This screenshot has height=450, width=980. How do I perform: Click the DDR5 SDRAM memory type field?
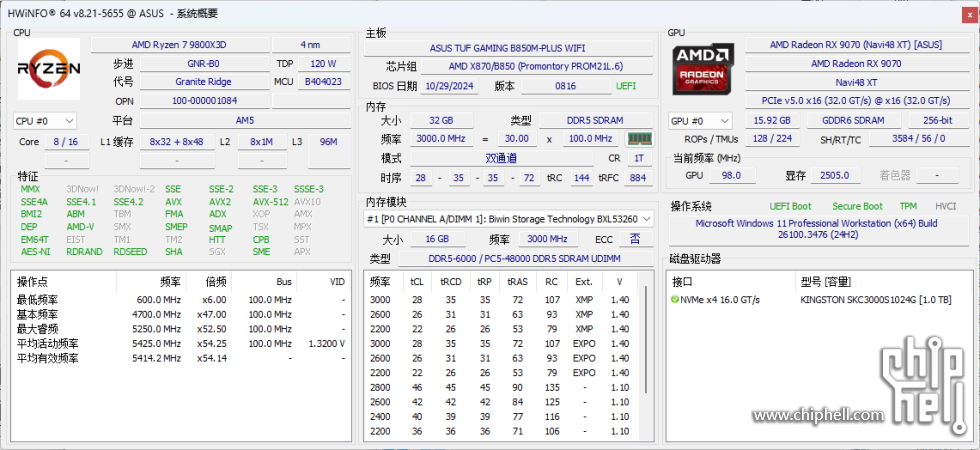point(595,121)
